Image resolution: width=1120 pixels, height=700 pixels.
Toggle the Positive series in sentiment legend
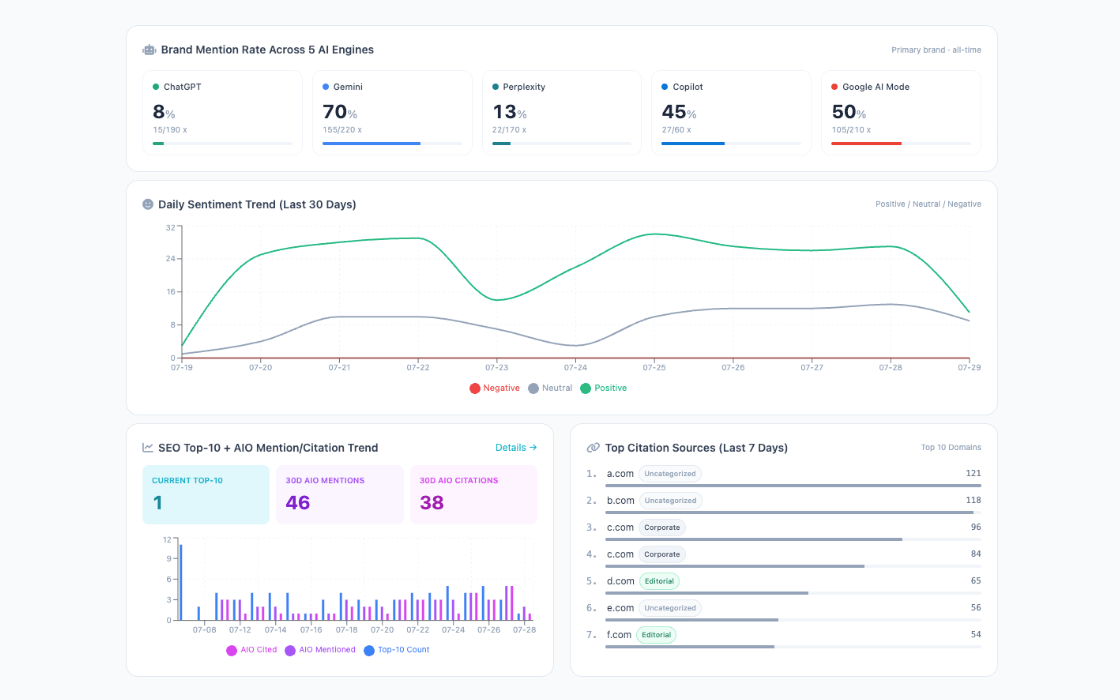[604, 388]
